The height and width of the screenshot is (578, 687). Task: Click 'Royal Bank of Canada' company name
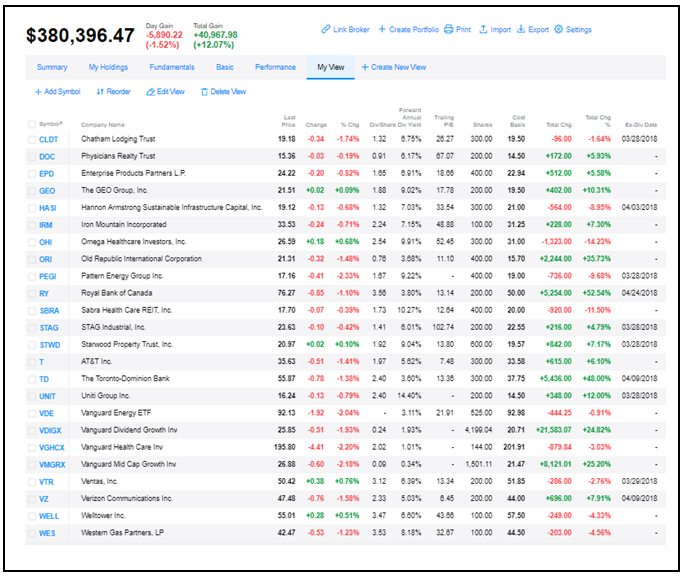[x=117, y=293]
